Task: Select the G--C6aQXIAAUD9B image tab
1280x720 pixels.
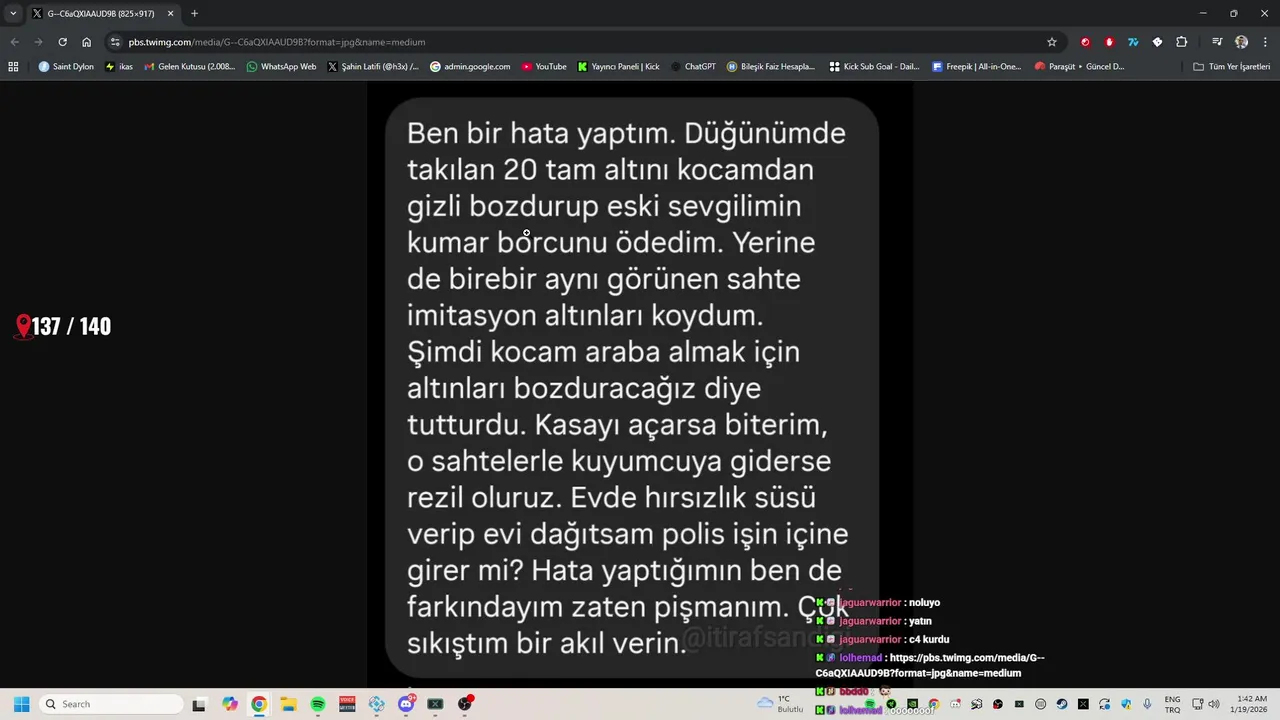Action: (x=102, y=14)
